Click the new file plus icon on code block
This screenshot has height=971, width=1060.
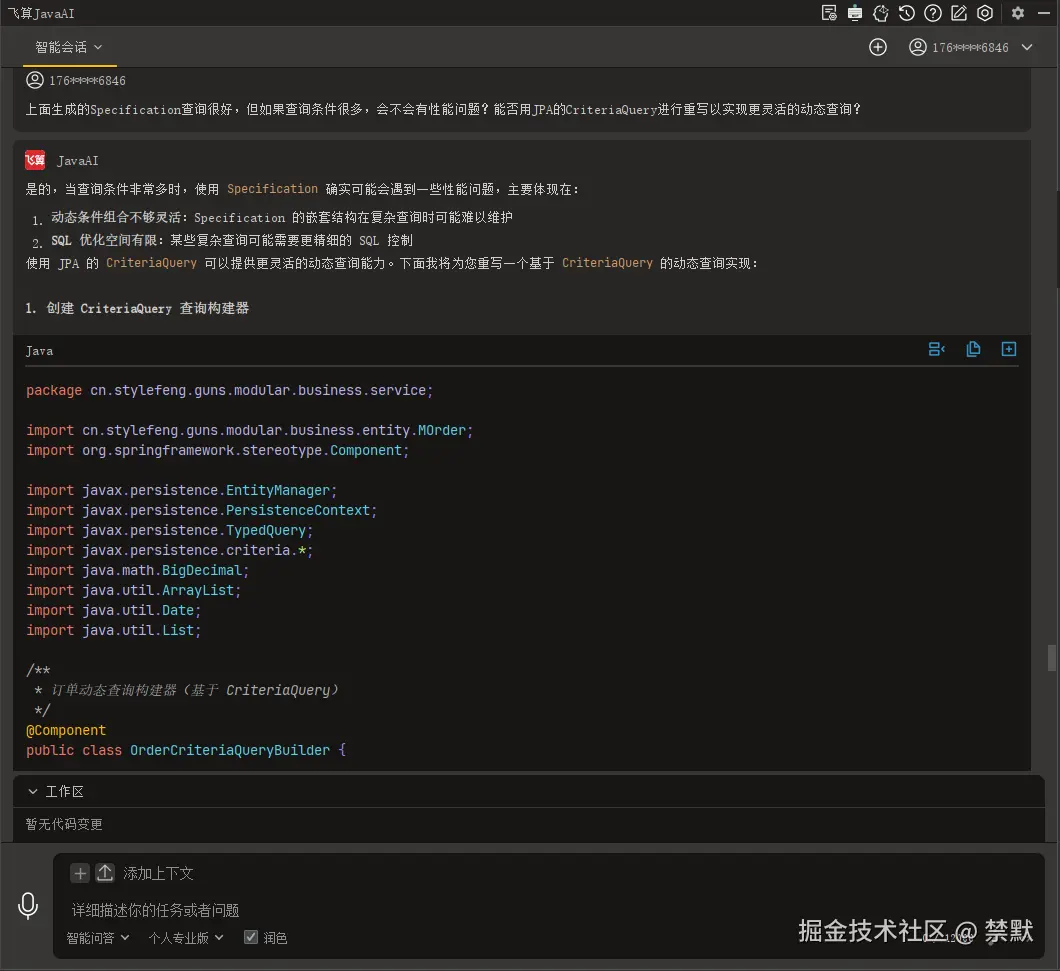[1009, 349]
